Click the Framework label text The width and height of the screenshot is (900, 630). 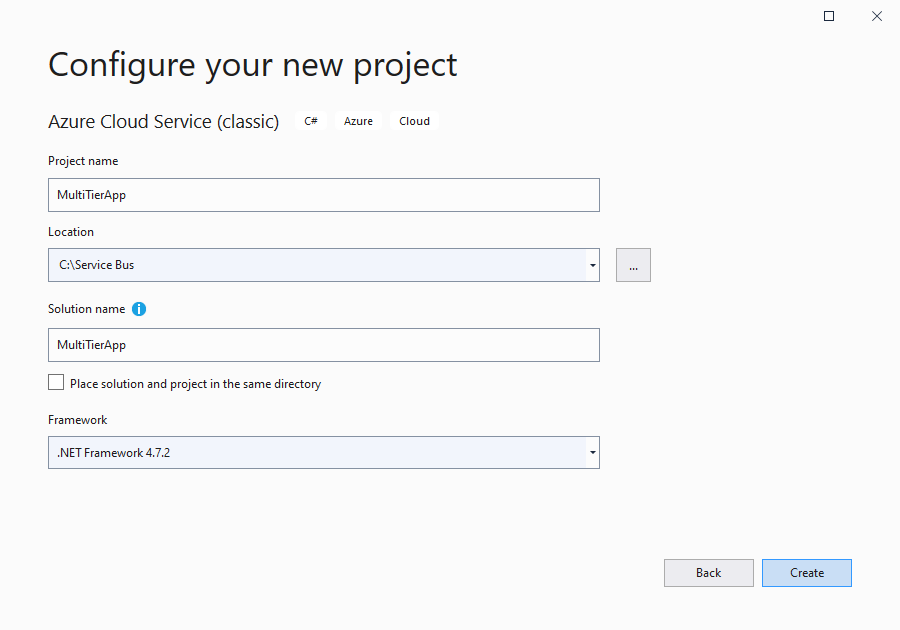click(78, 420)
